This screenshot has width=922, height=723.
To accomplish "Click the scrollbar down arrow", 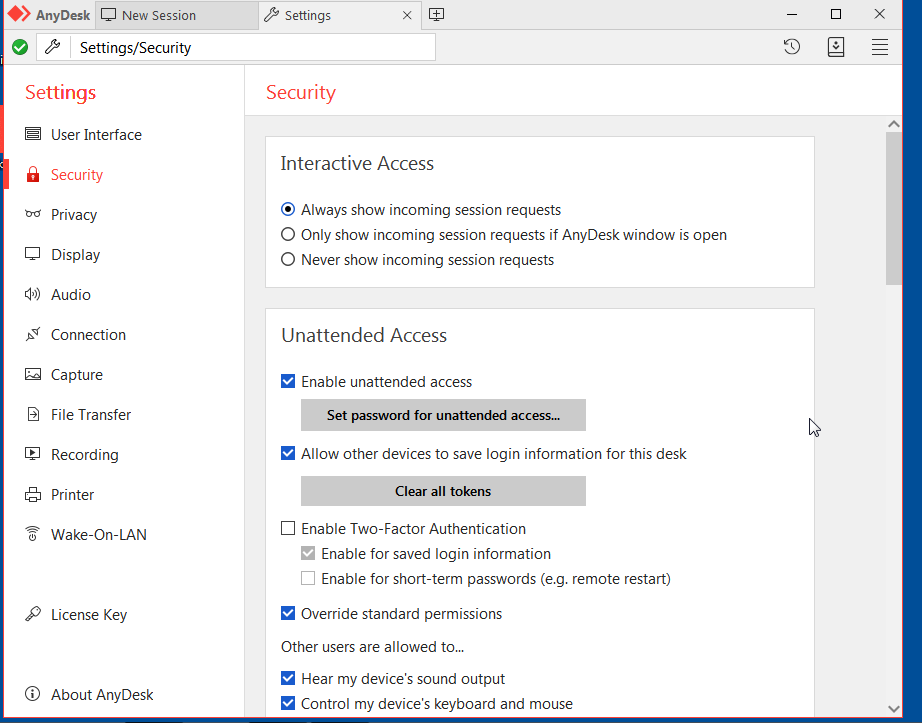I will 893,708.
